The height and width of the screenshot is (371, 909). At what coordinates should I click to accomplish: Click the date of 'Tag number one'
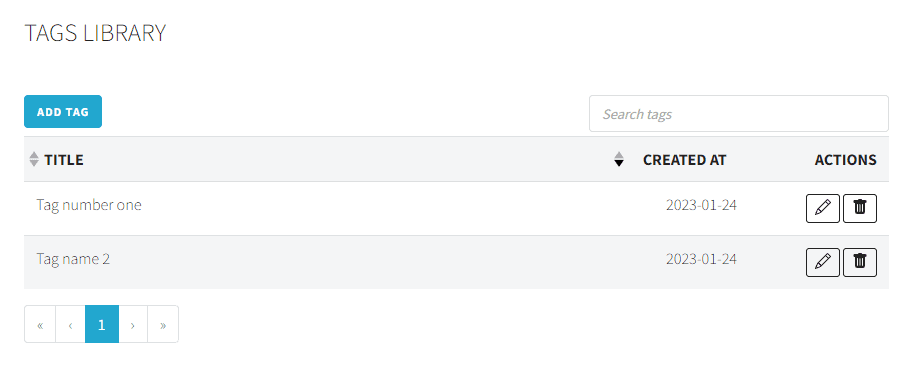point(701,205)
